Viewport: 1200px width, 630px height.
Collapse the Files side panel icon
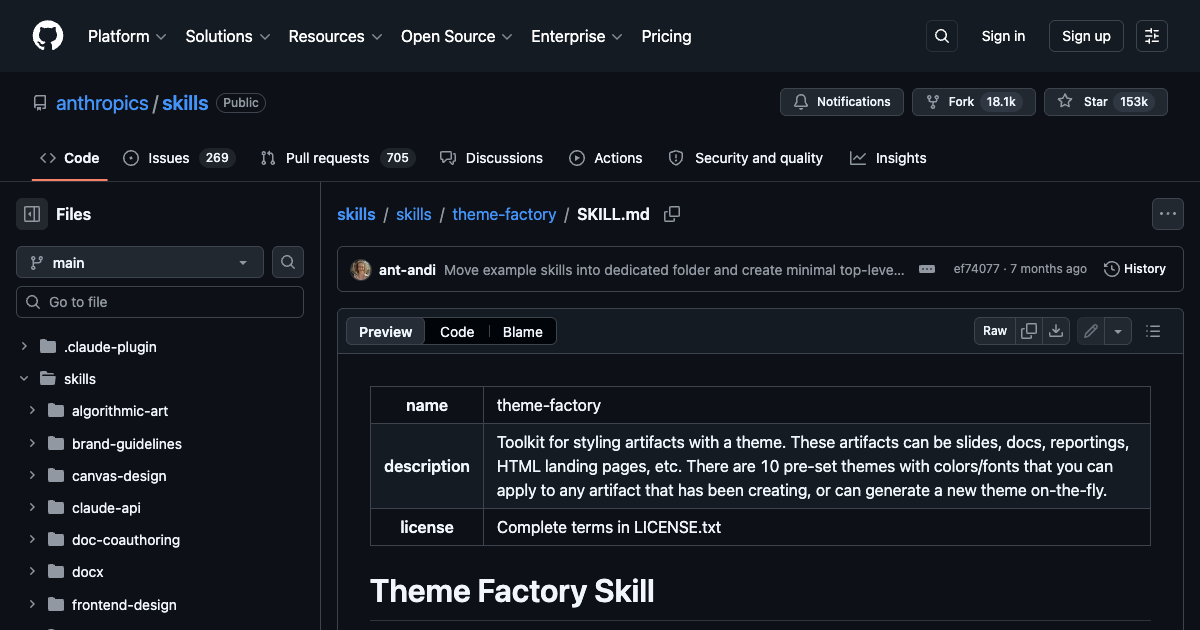pos(32,214)
